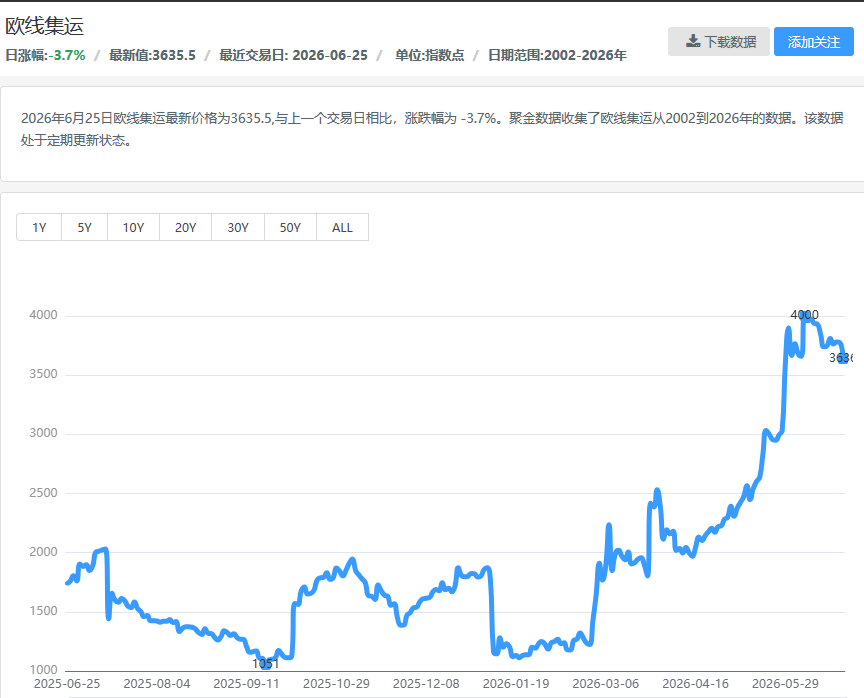Click the 1051 low point label
This screenshot has width=864, height=698.
point(266,663)
